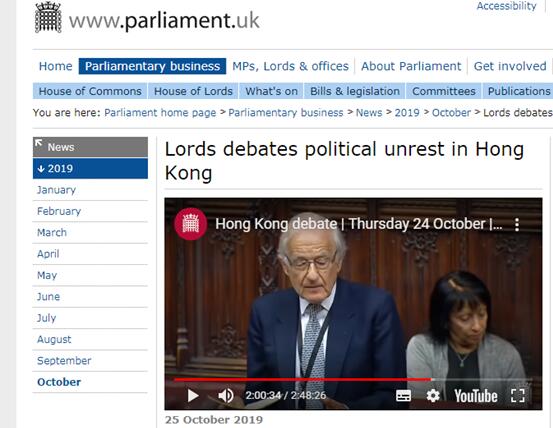This screenshot has height=428, width=553.
Task: Select Parliamentary business menu item
Action: [152, 66]
